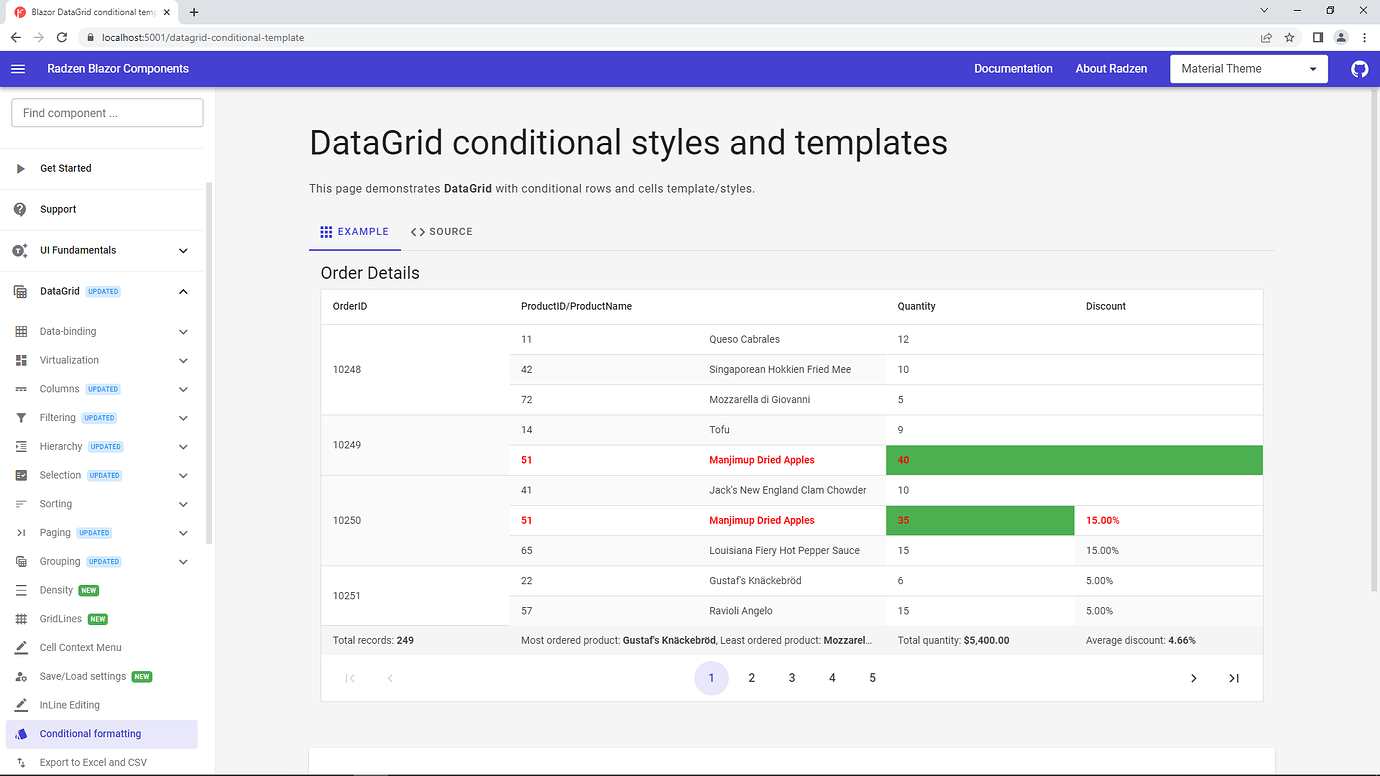Go to page 3 of grid
This screenshot has height=776, width=1380.
click(x=792, y=678)
